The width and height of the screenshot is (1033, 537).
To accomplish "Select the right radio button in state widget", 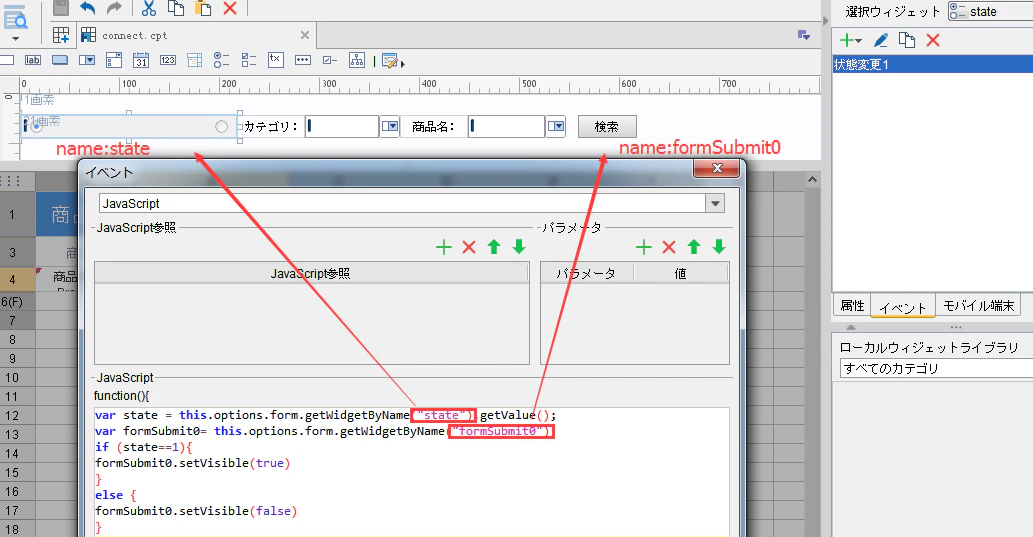I will (x=221, y=127).
